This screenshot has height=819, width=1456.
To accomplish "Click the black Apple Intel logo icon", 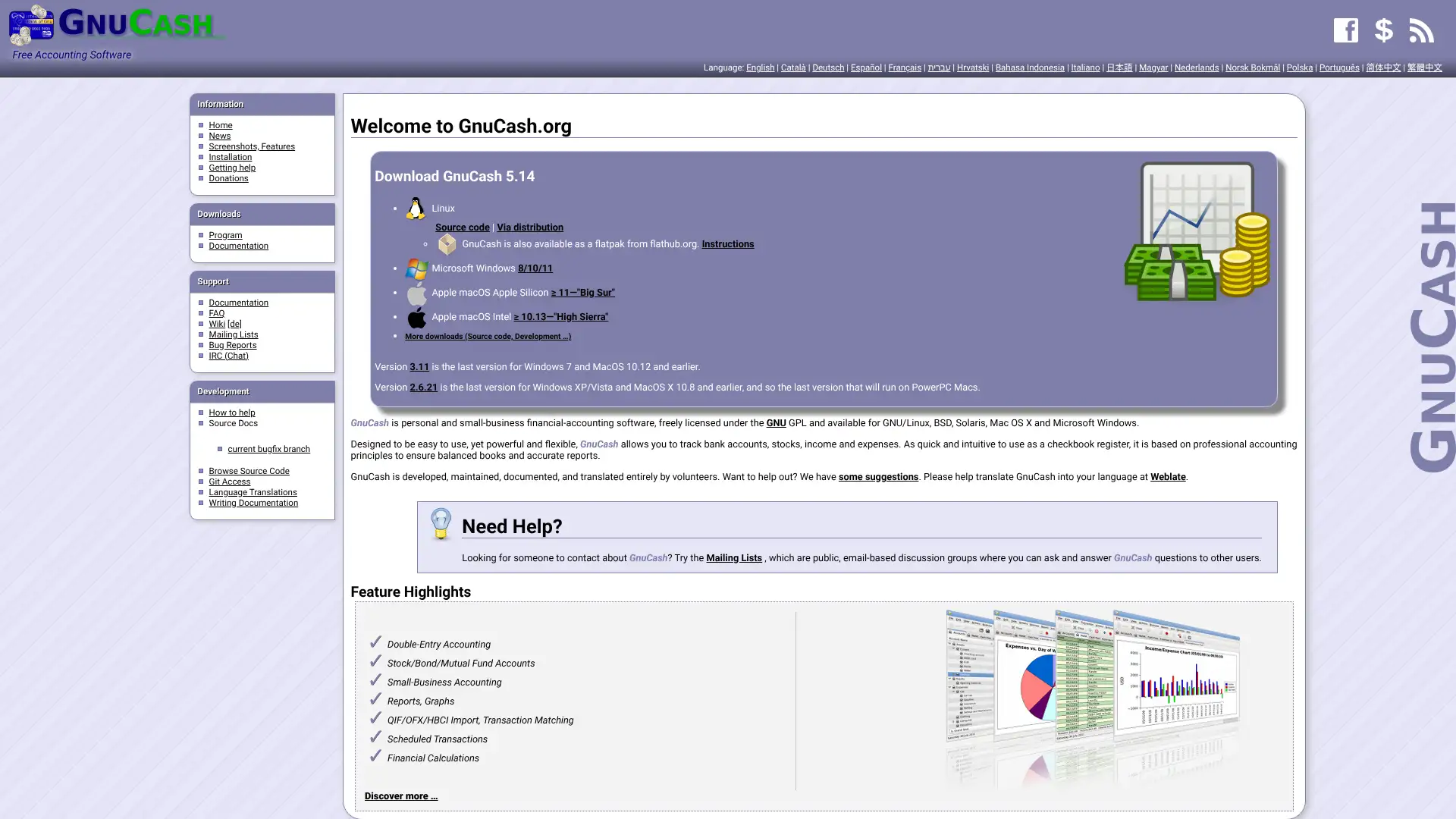I will point(416,317).
